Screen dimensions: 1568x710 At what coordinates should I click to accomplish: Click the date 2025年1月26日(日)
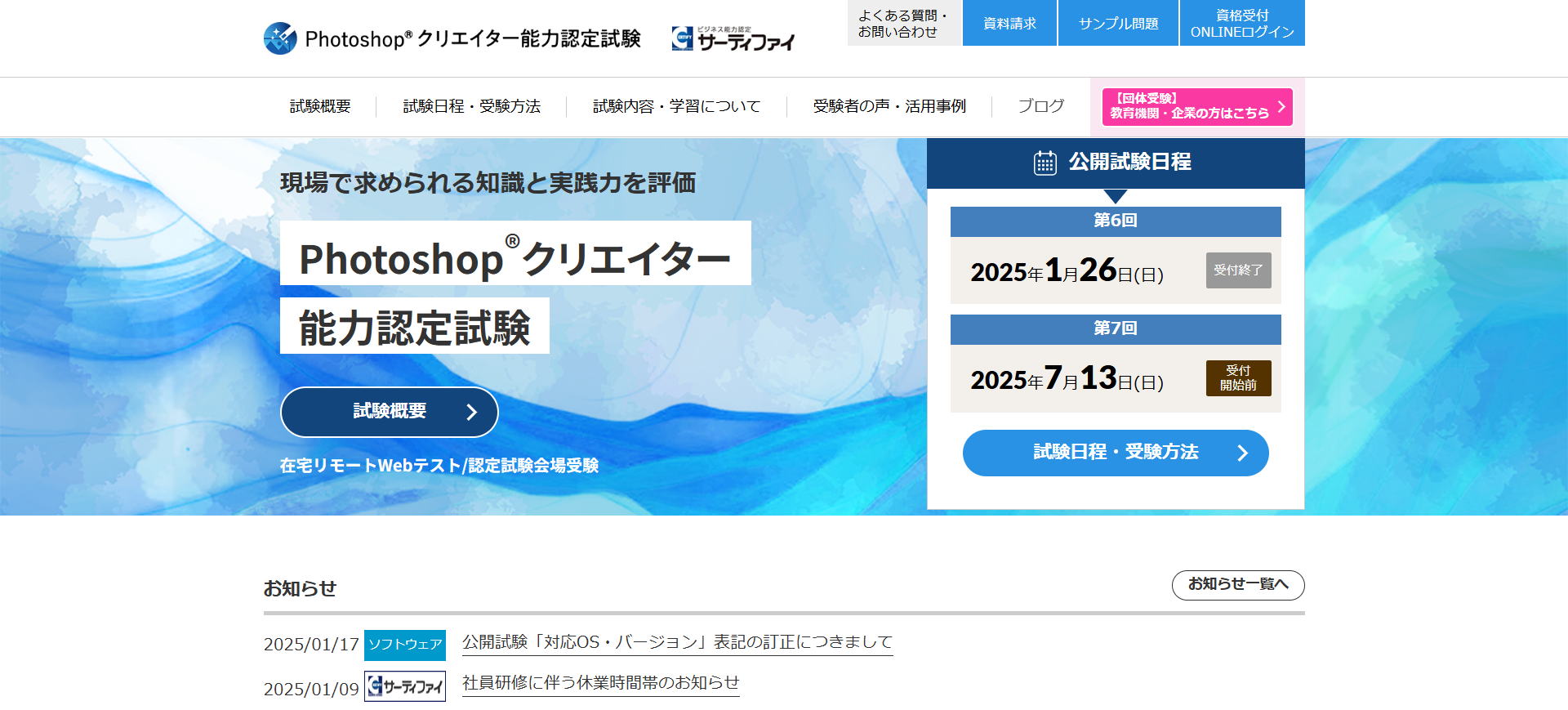[1067, 270]
